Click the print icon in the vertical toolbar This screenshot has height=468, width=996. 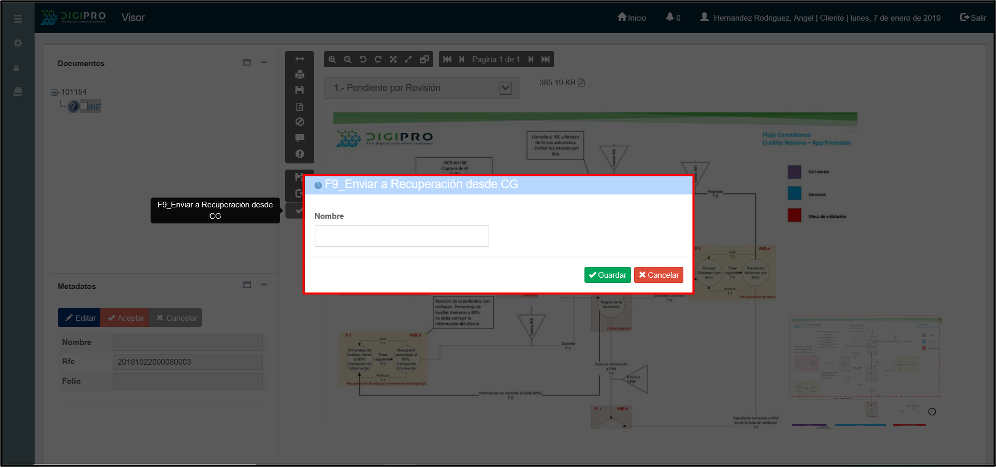tap(299, 74)
